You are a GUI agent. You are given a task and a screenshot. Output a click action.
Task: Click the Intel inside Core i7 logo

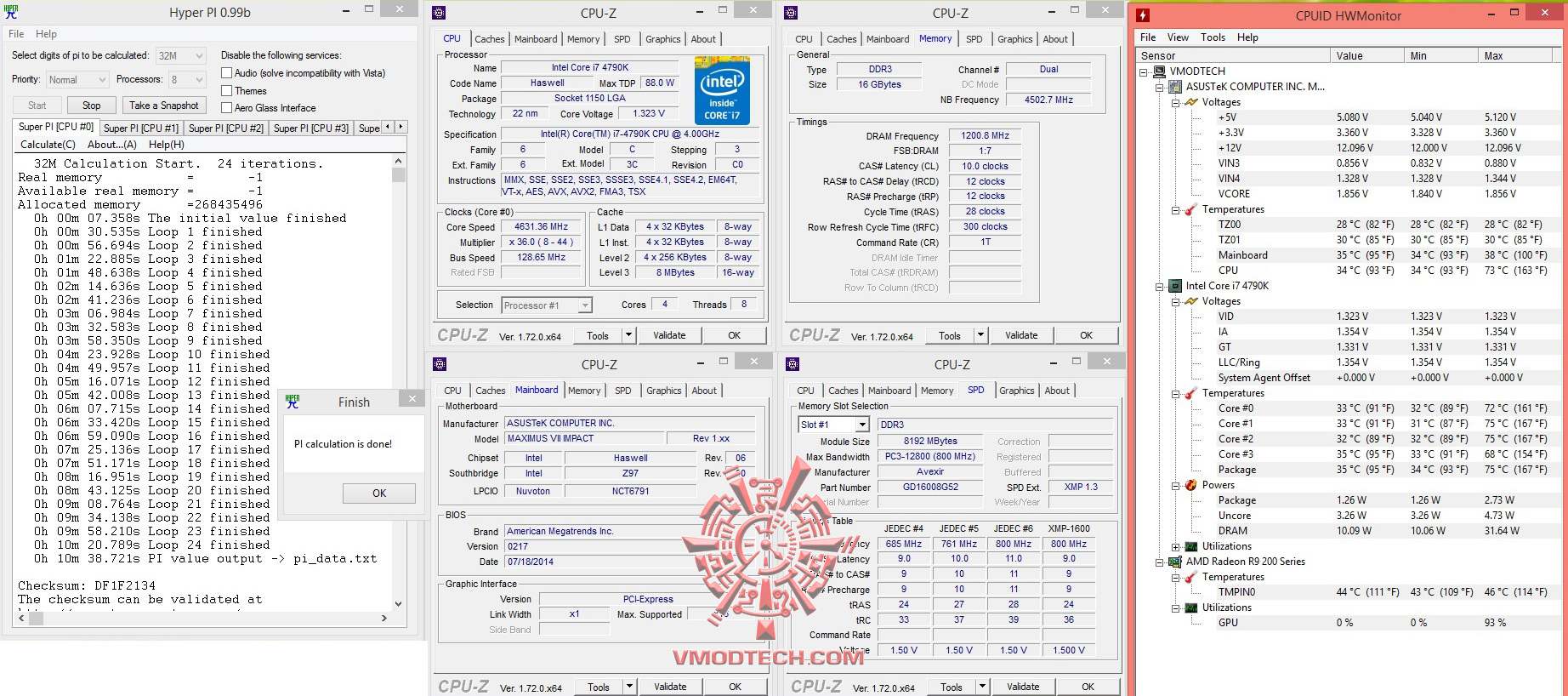pos(722,90)
